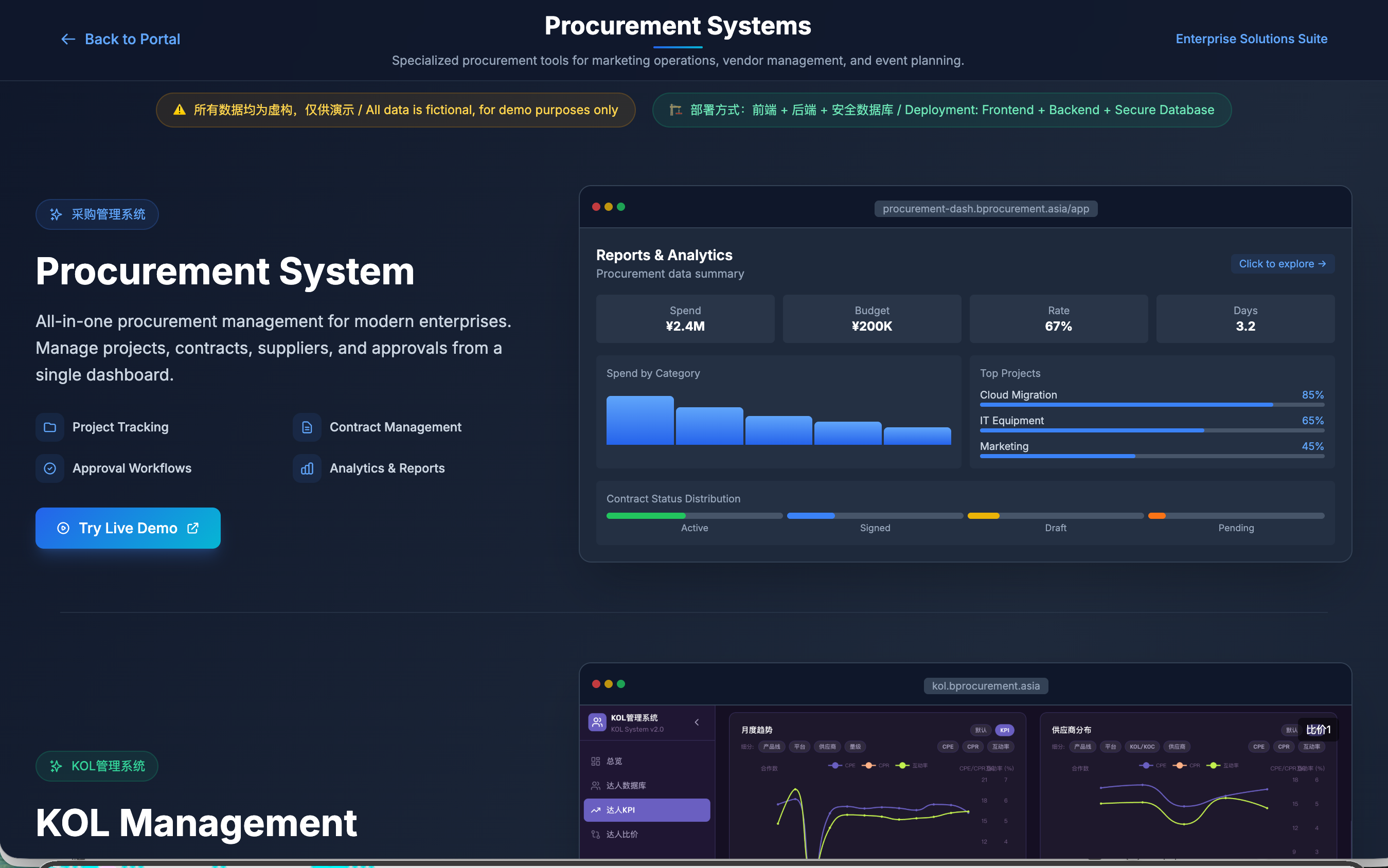The width and height of the screenshot is (1388, 868).
Task: Choose the CPR metric pill in 供应商分布
Action: click(1284, 747)
